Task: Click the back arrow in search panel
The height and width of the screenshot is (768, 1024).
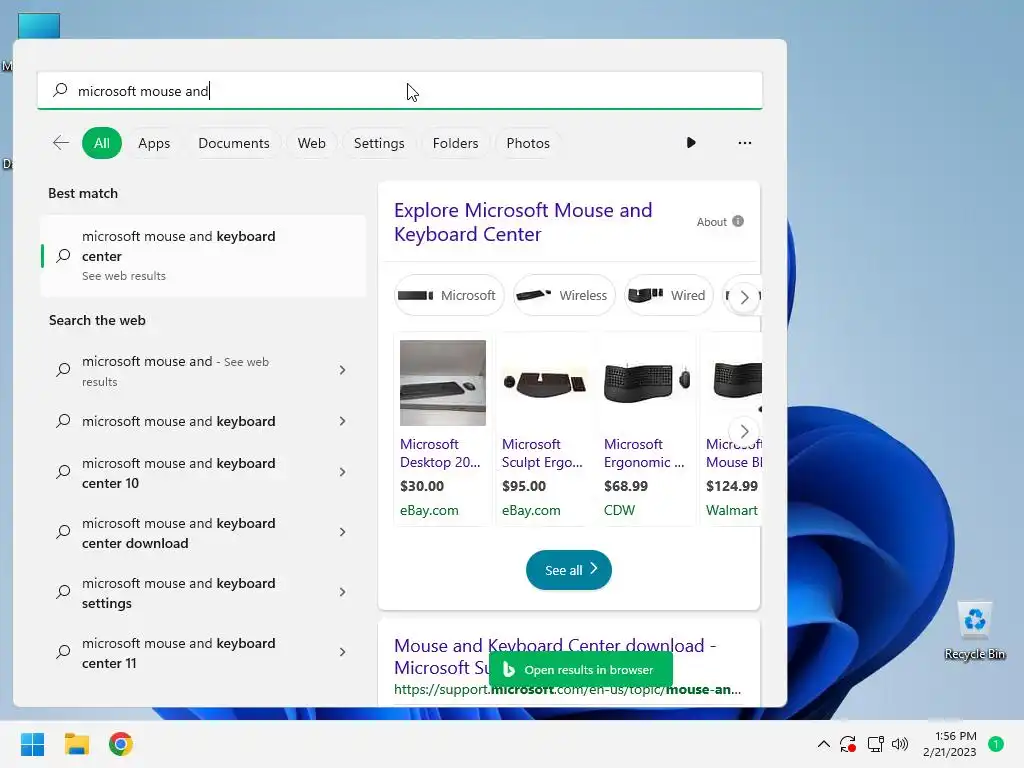Action: point(61,143)
